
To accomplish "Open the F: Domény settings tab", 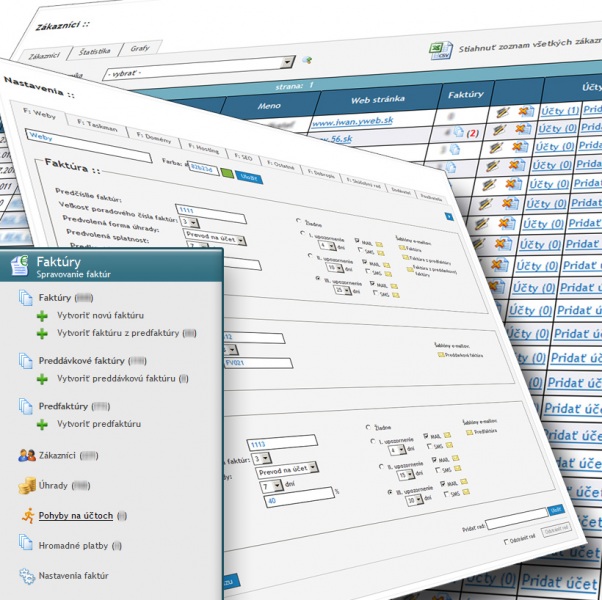I will coord(154,138).
